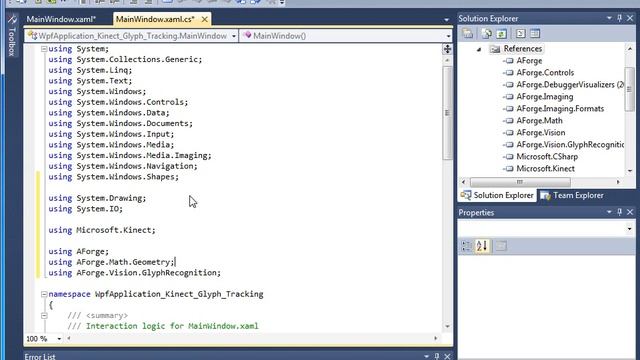
Task: Click on the 'using Microsoft.Kinect;' line
Action: [102, 230]
